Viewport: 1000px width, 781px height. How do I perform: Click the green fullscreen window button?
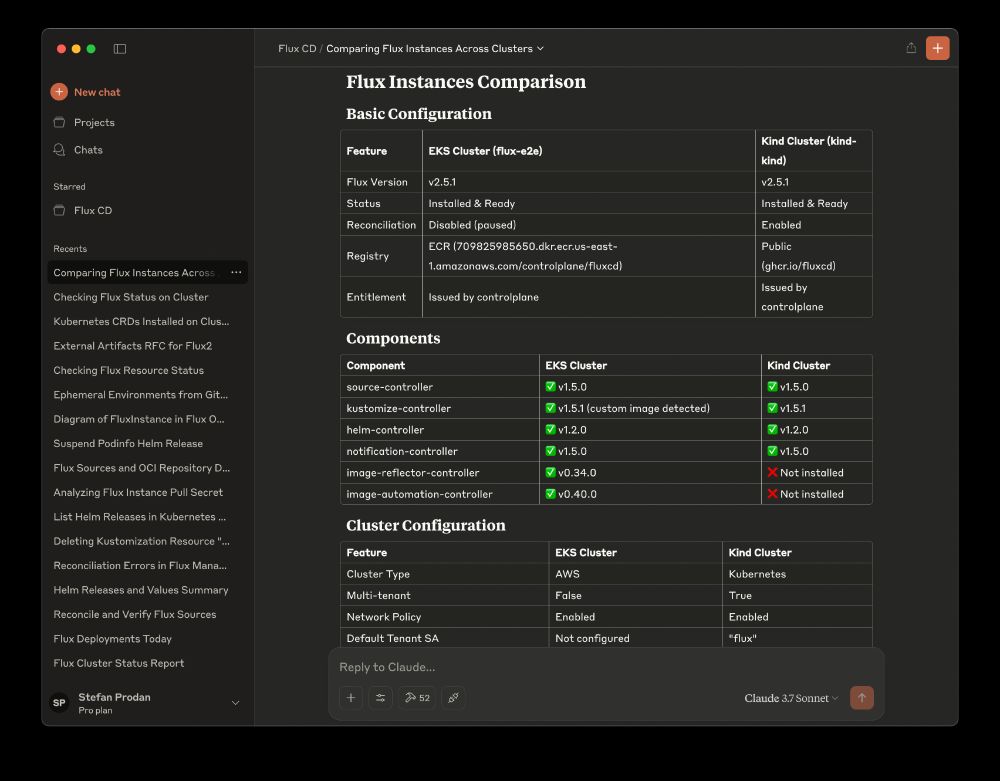click(91, 49)
